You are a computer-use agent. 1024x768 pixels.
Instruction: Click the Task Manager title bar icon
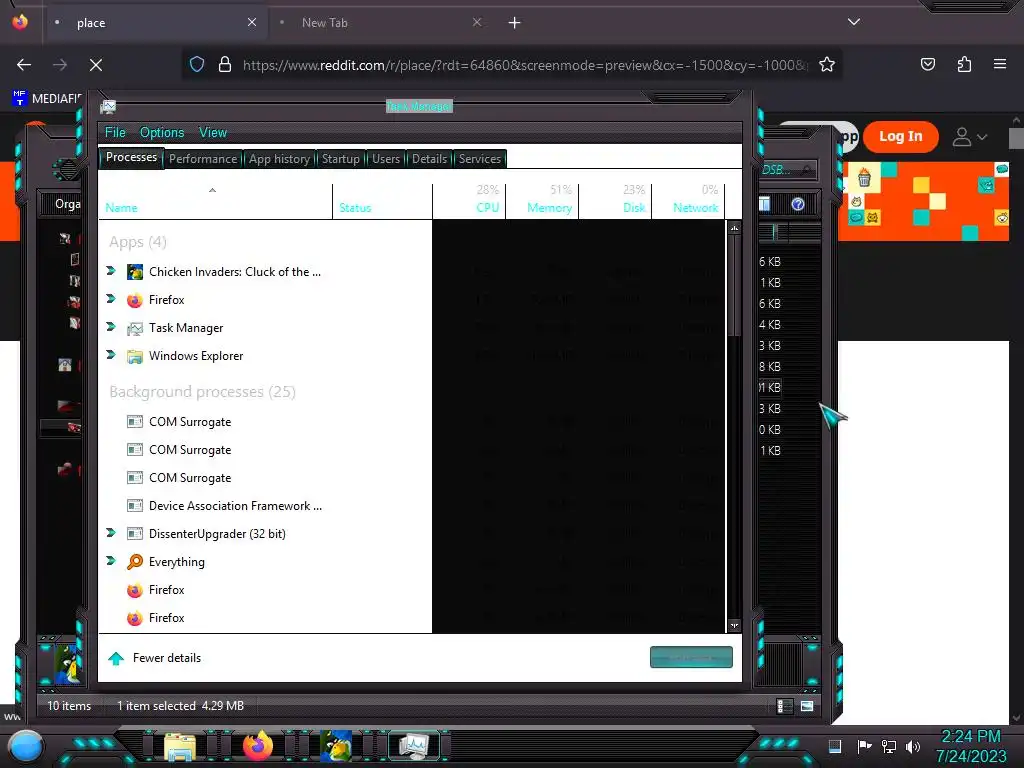108,106
